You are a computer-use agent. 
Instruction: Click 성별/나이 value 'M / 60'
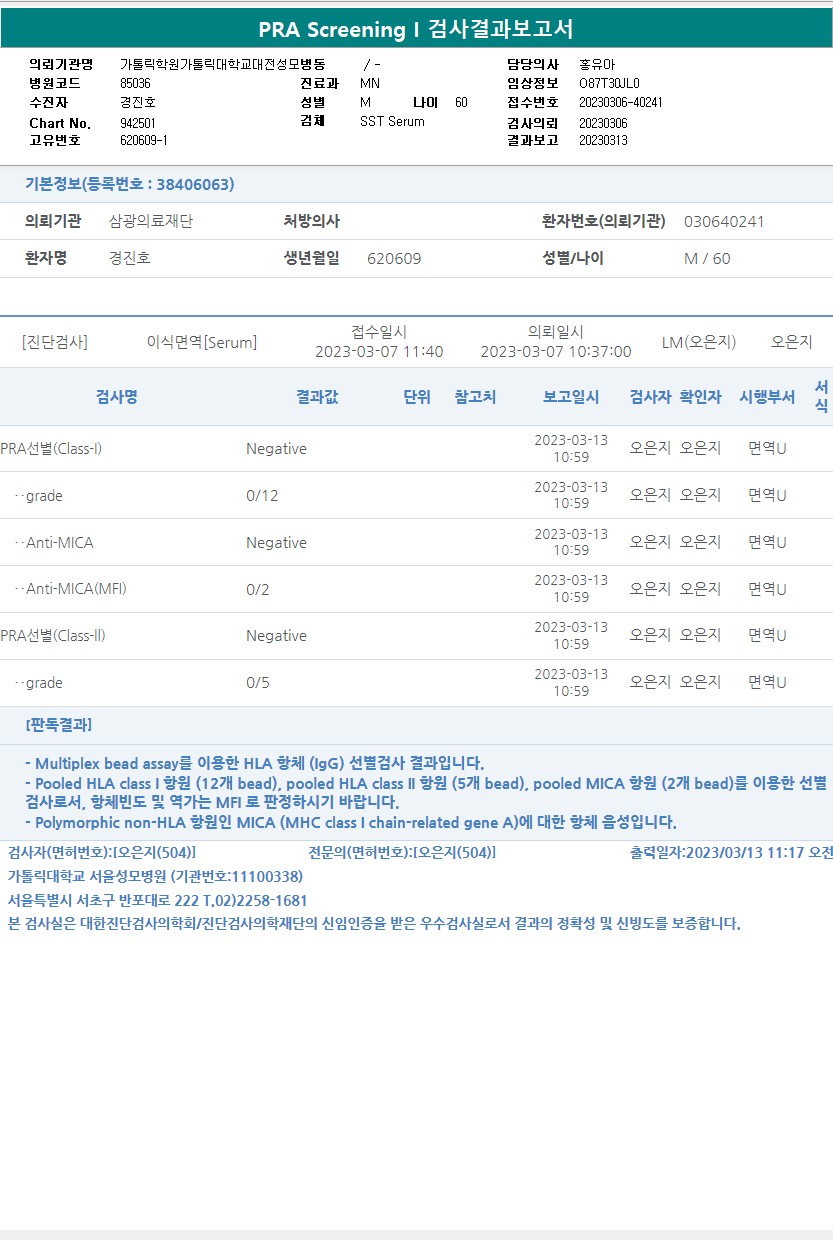[x=707, y=258]
